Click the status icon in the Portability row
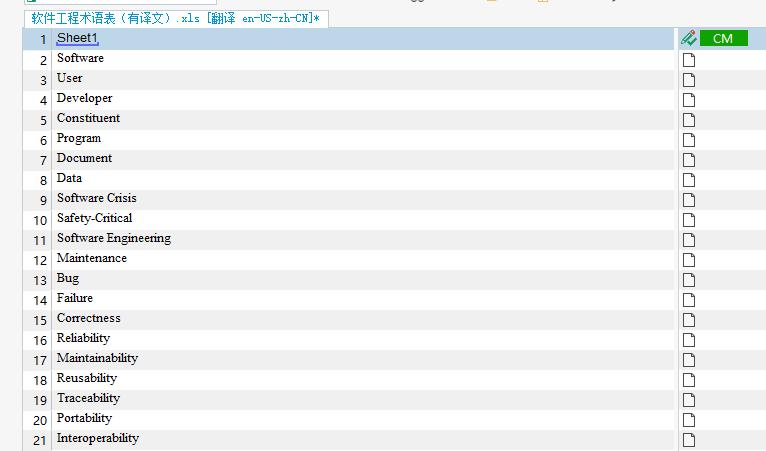Viewport: 766px width, 451px height. (x=688, y=420)
